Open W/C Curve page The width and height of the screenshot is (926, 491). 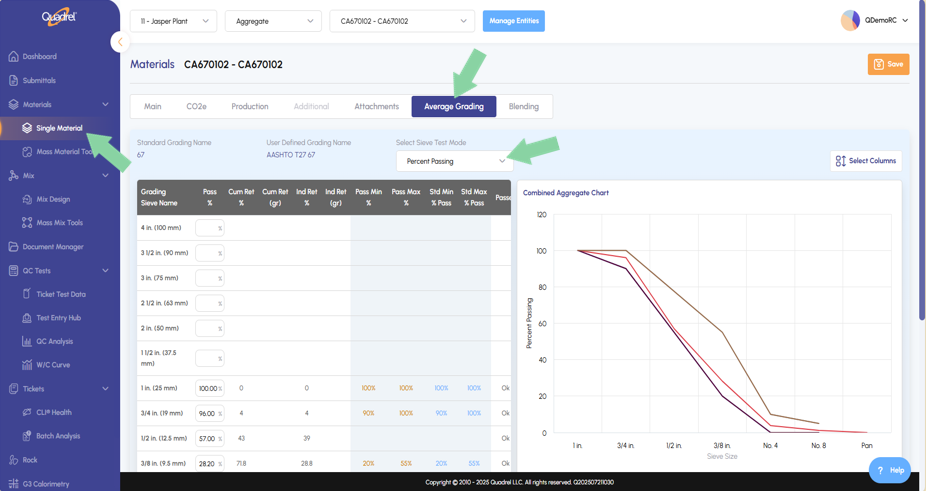click(x=53, y=365)
